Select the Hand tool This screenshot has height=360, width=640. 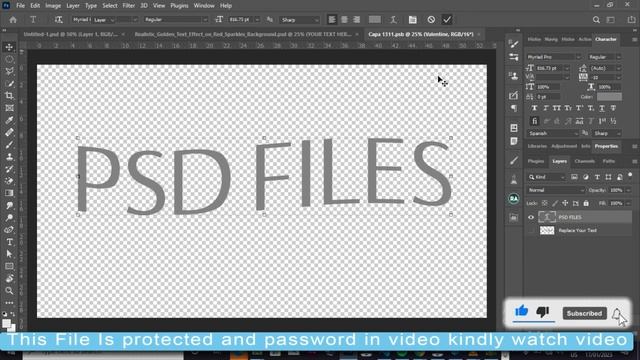[x=9, y=278]
